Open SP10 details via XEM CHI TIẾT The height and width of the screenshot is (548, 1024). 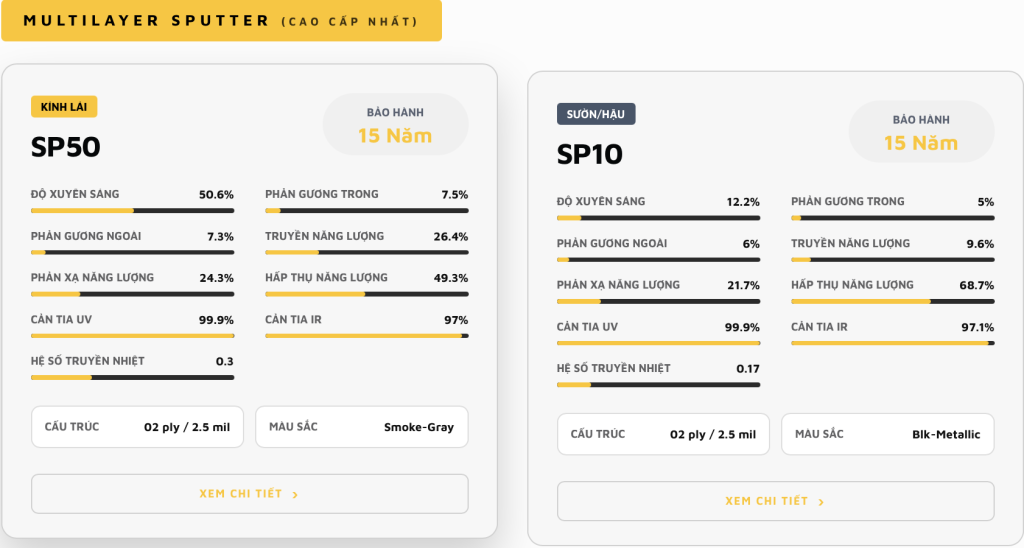coord(775,501)
